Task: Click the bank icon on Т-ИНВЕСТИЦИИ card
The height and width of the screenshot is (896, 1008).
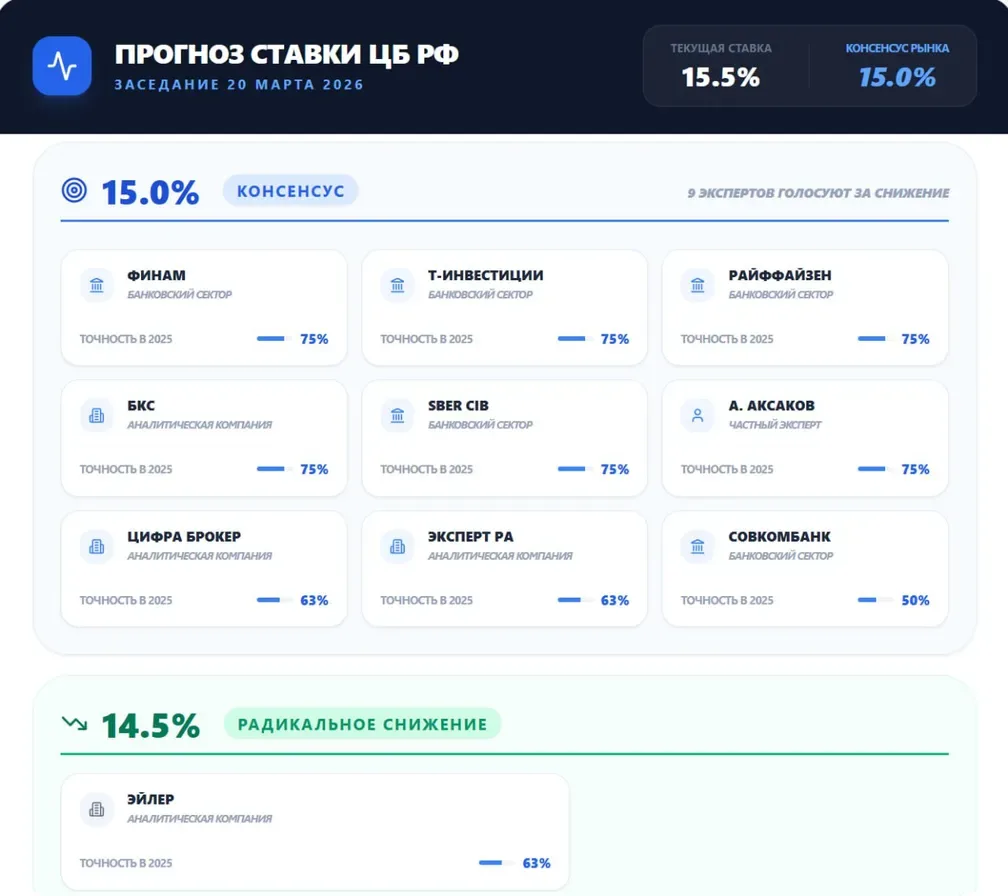Action: click(x=397, y=285)
